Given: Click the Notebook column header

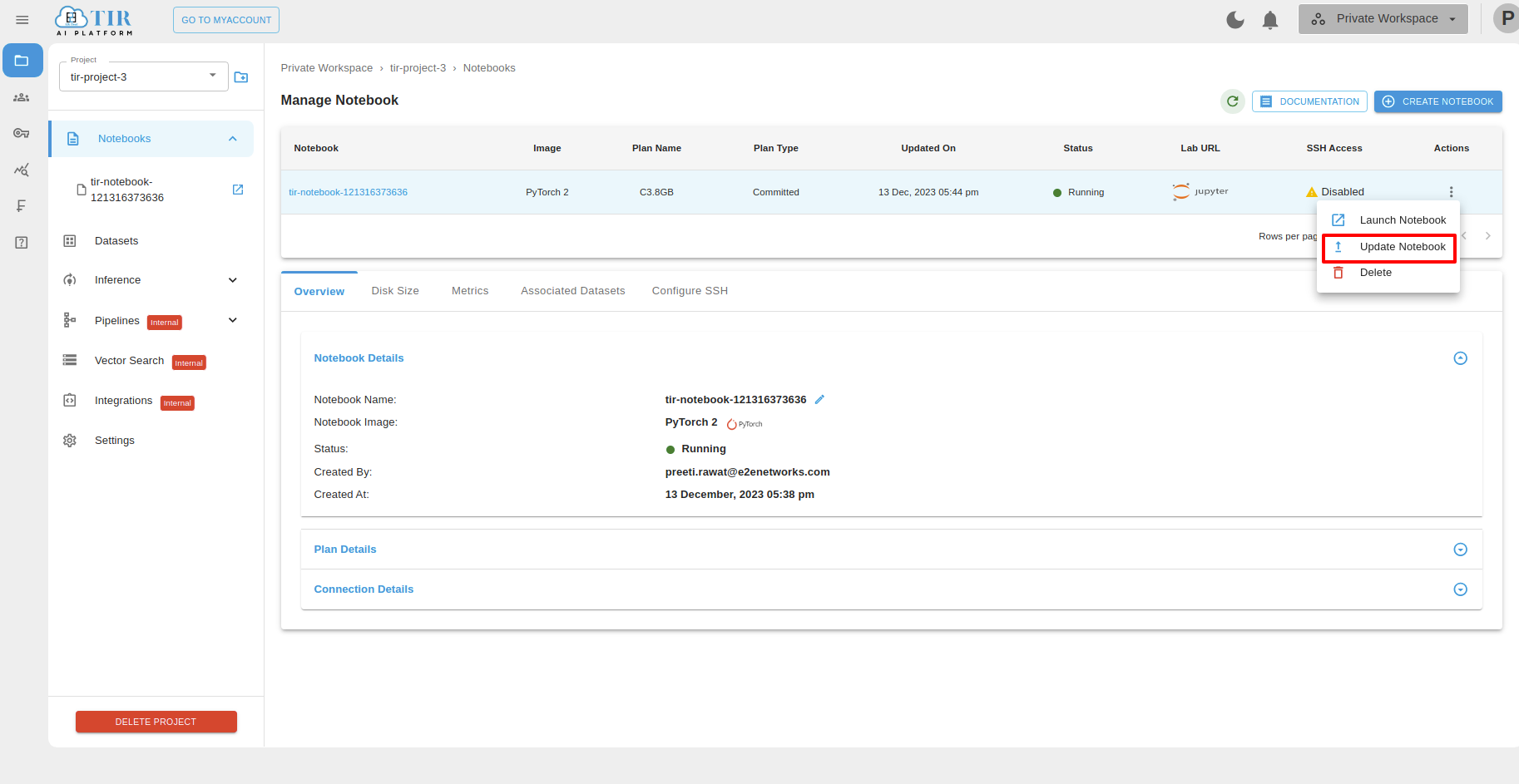Looking at the screenshot, I should (x=316, y=148).
